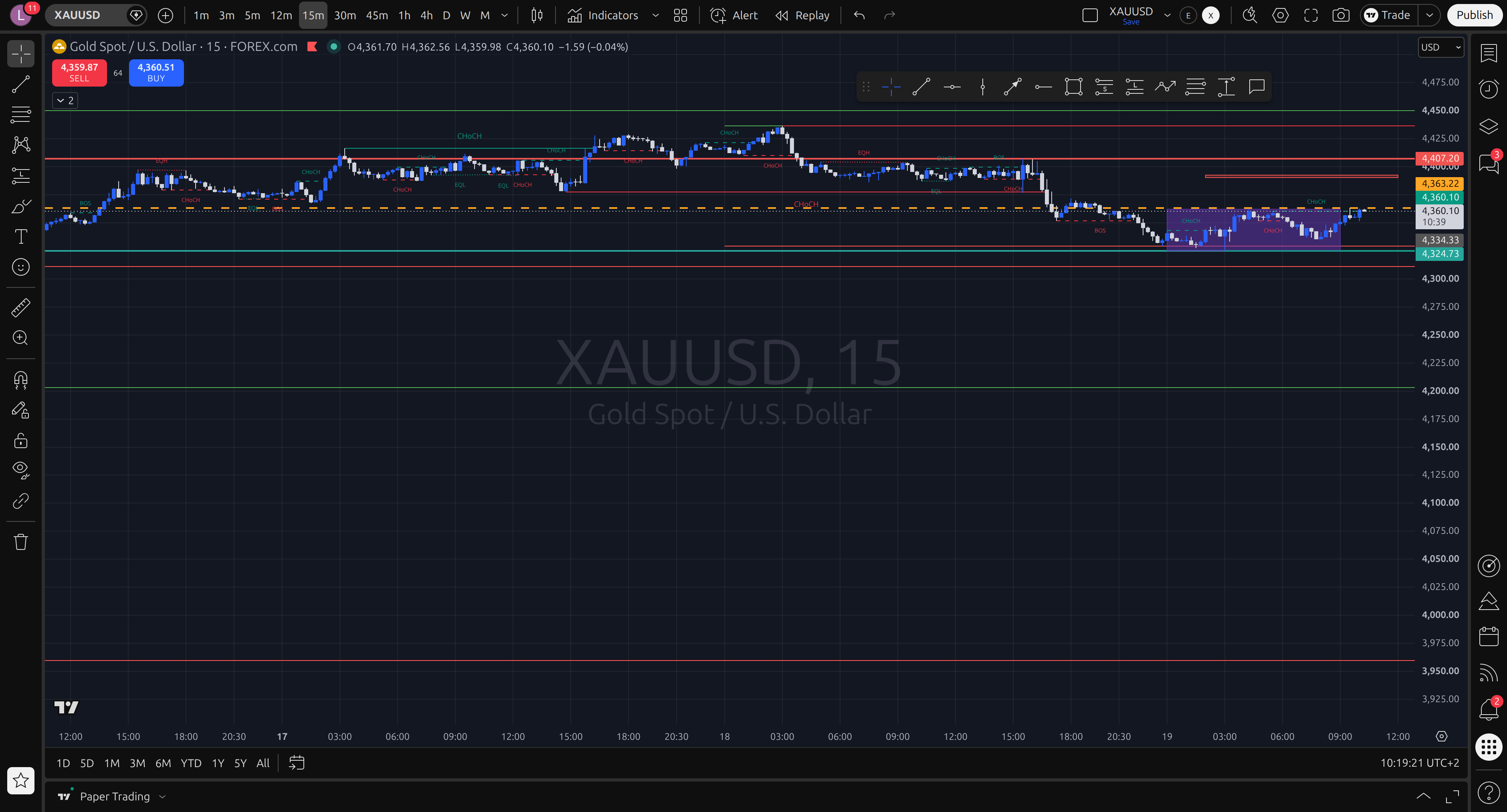Open emoji and icons tool

21,267
